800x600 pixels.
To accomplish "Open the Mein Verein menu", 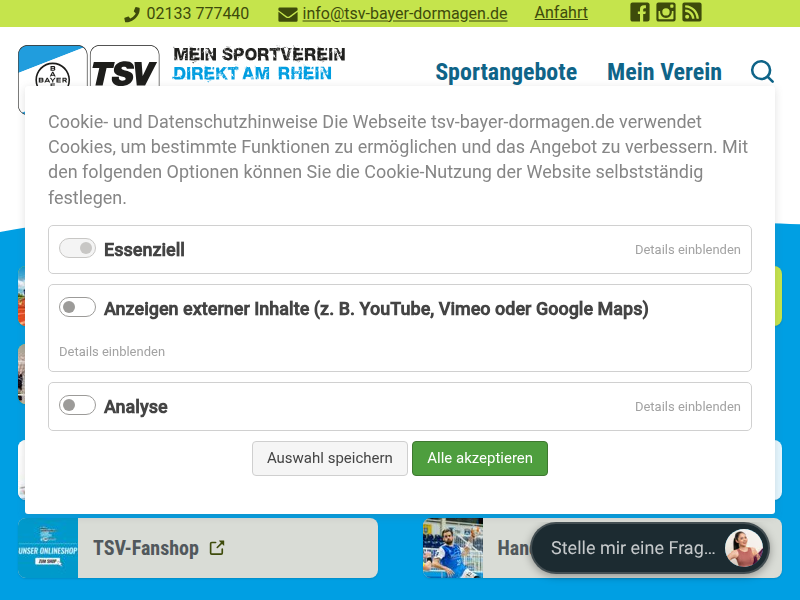I will pos(664,72).
